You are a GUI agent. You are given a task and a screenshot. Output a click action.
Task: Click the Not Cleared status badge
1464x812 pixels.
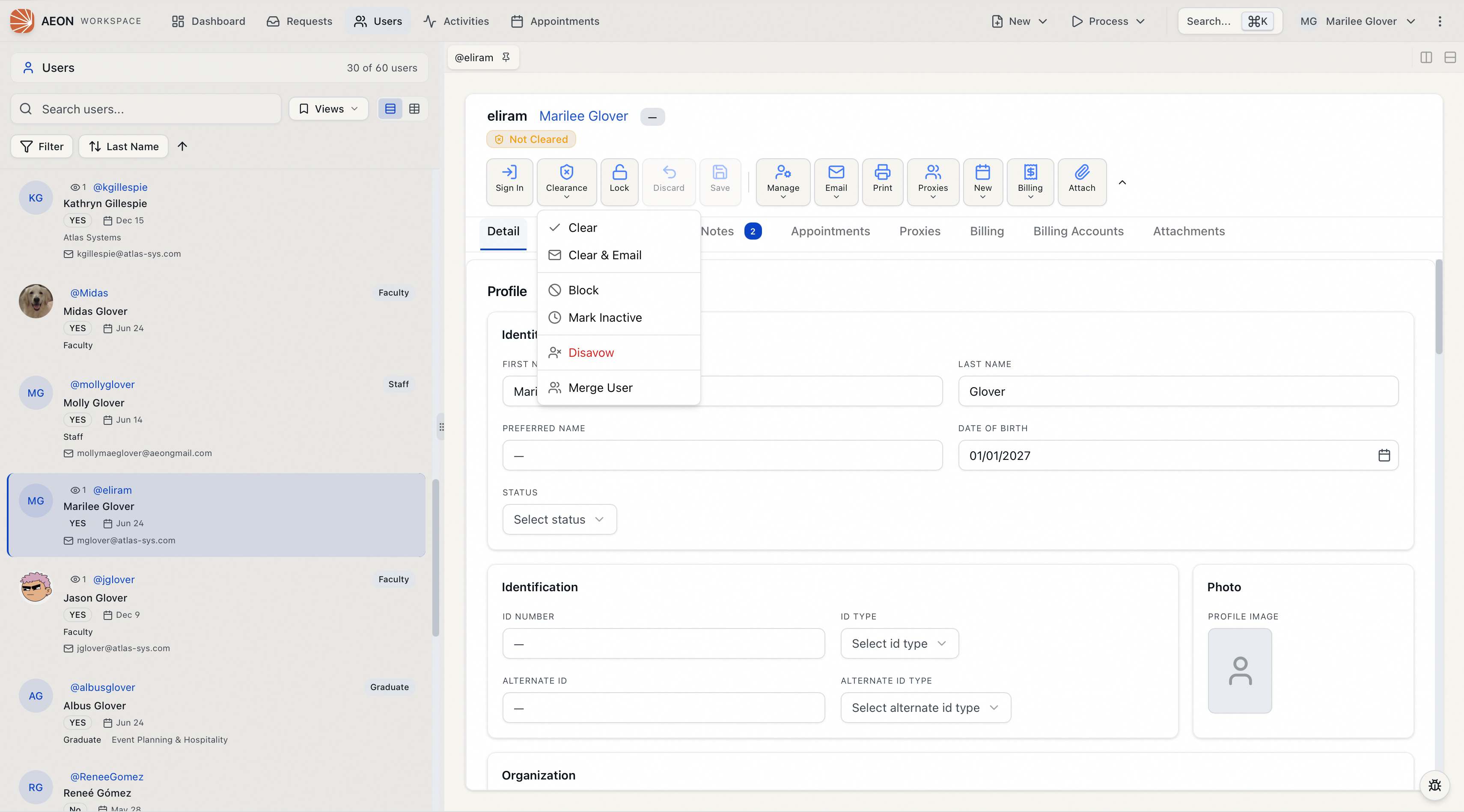(x=531, y=139)
